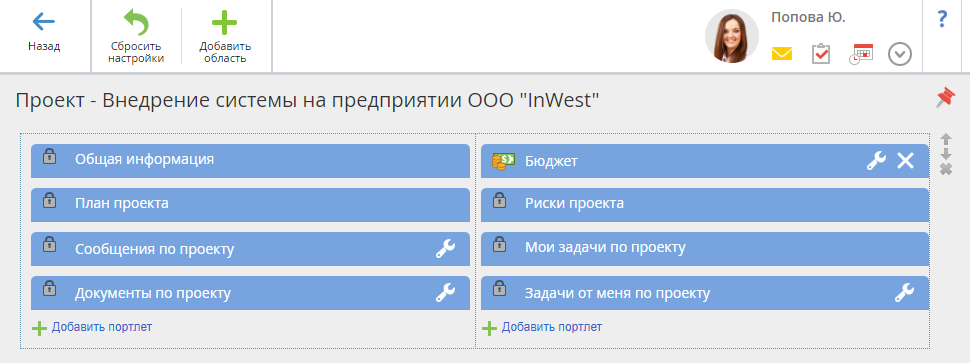Open the calendar icon in header
This screenshot has height=363, width=970.
(861, 54)
